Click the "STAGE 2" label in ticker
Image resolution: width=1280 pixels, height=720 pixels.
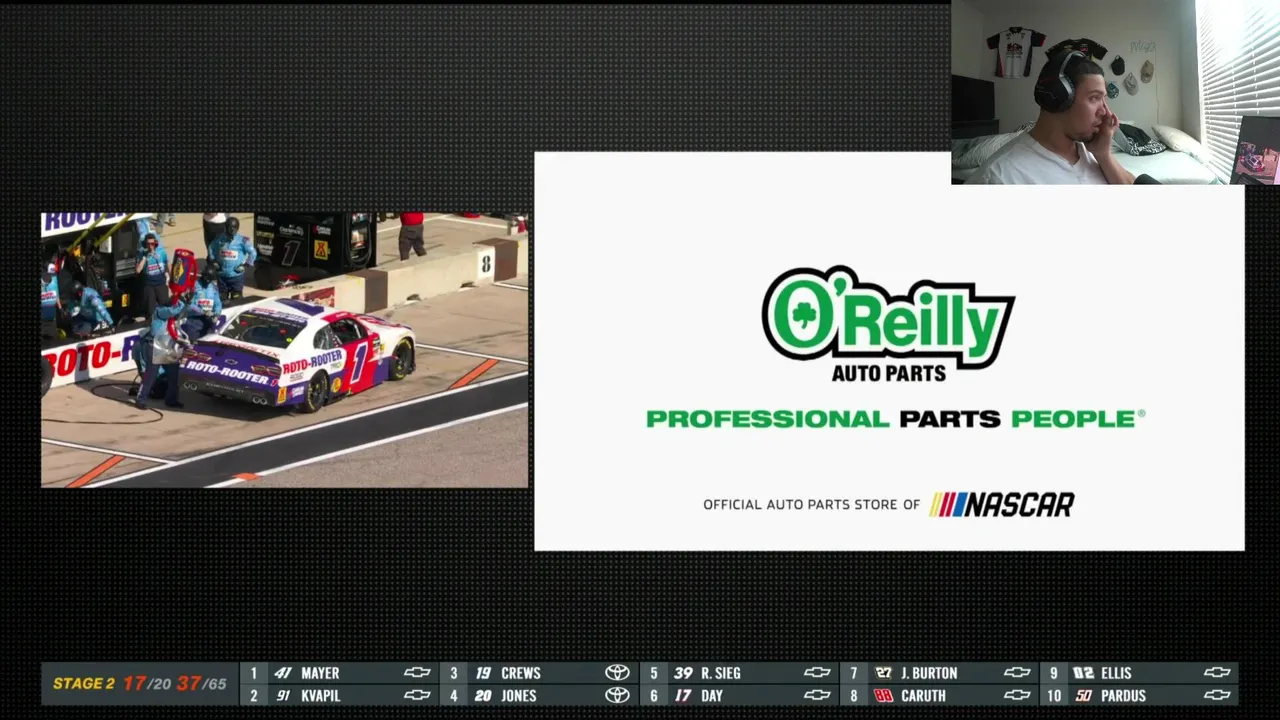pyautogui.click(x=84, y=684)
